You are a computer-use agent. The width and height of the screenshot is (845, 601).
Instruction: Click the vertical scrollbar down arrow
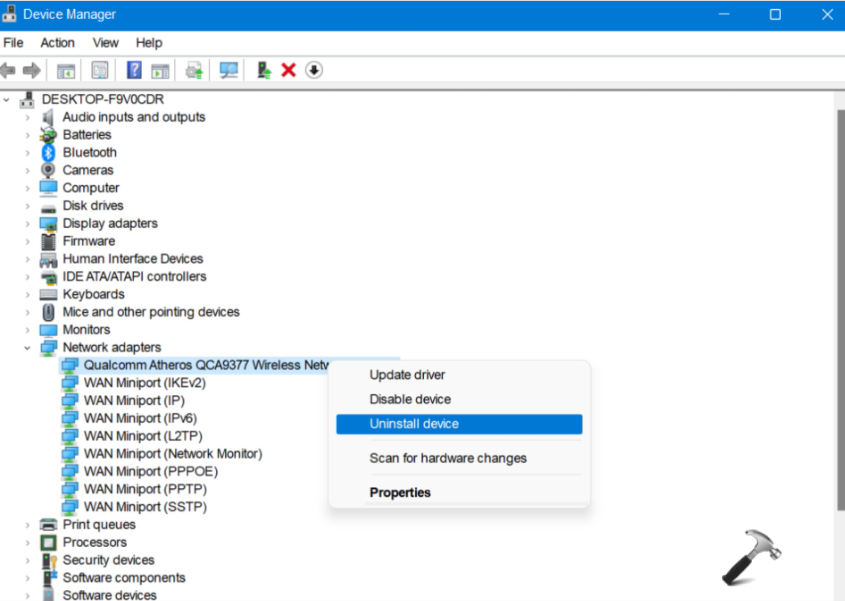click(836, 592)
